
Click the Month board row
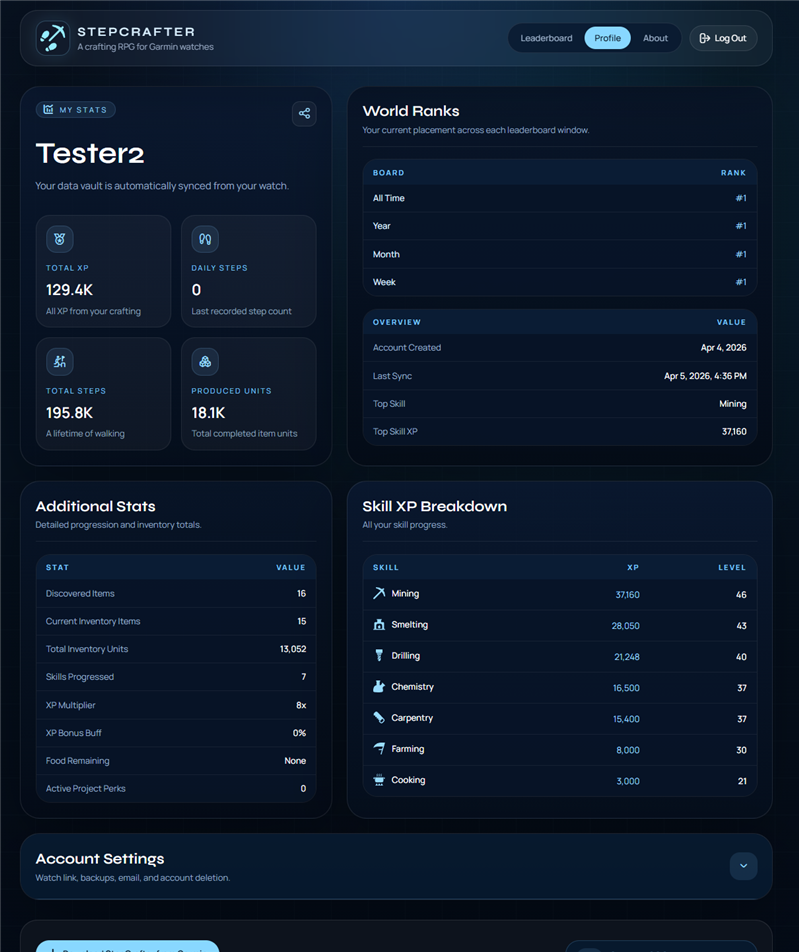[x=560, y=254]
